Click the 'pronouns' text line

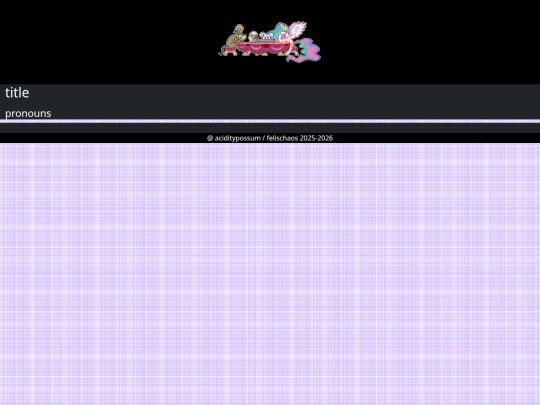tap(28, 113)
